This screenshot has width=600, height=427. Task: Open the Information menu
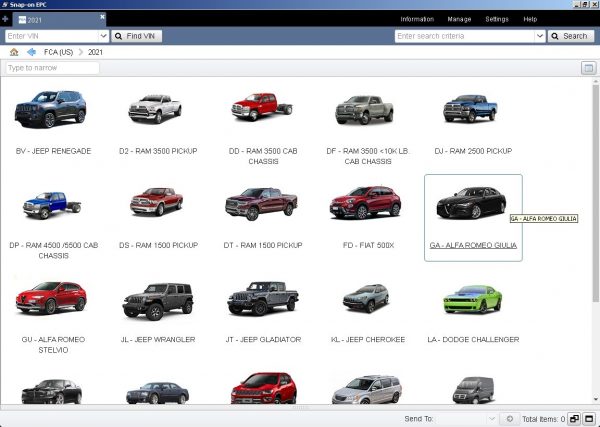(x=417, y=19)
